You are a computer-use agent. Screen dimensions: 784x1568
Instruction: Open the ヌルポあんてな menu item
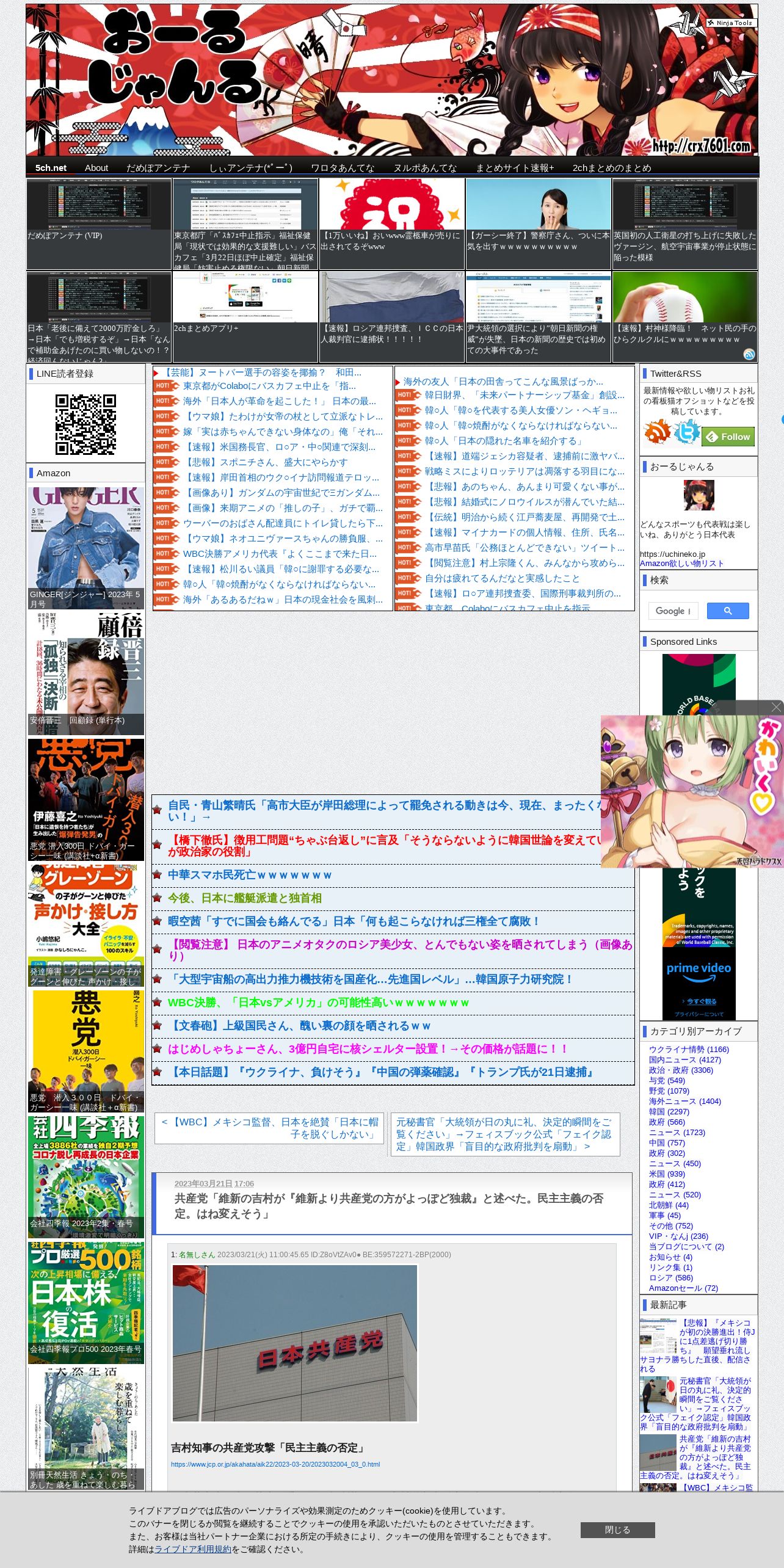click(x=425, y=168)
